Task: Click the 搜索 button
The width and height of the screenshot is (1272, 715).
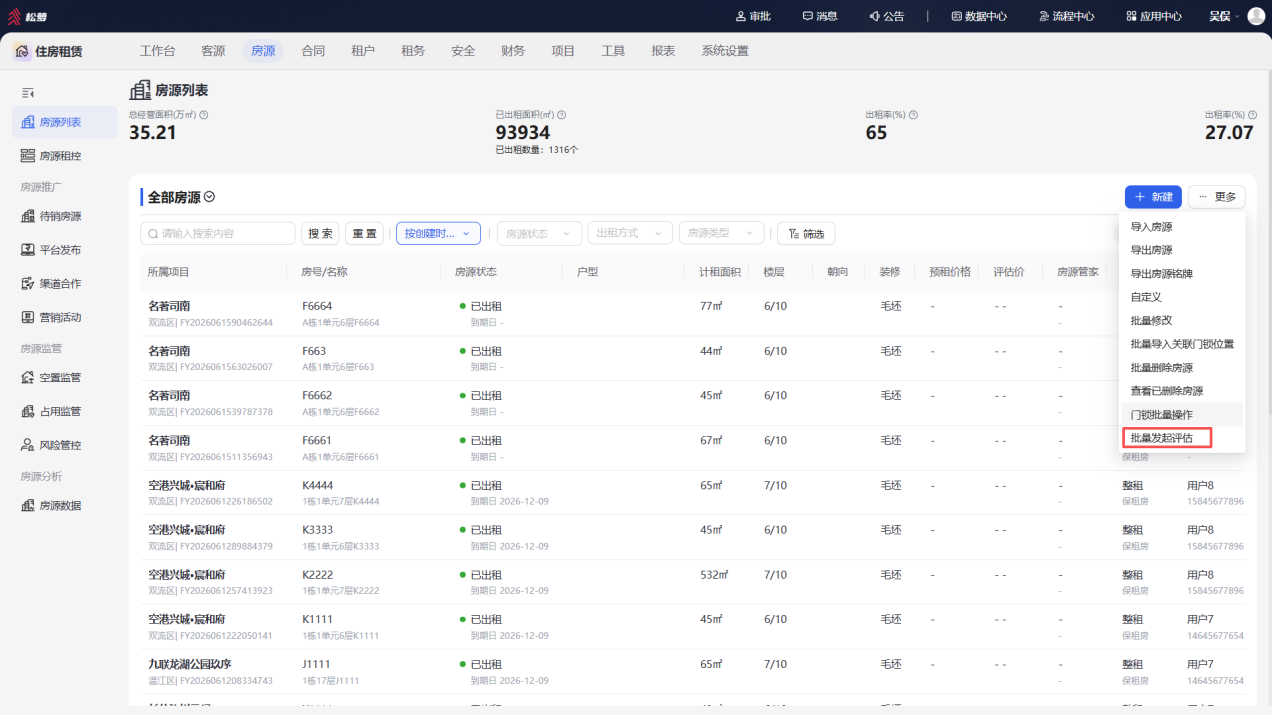Action: [320, 233]
